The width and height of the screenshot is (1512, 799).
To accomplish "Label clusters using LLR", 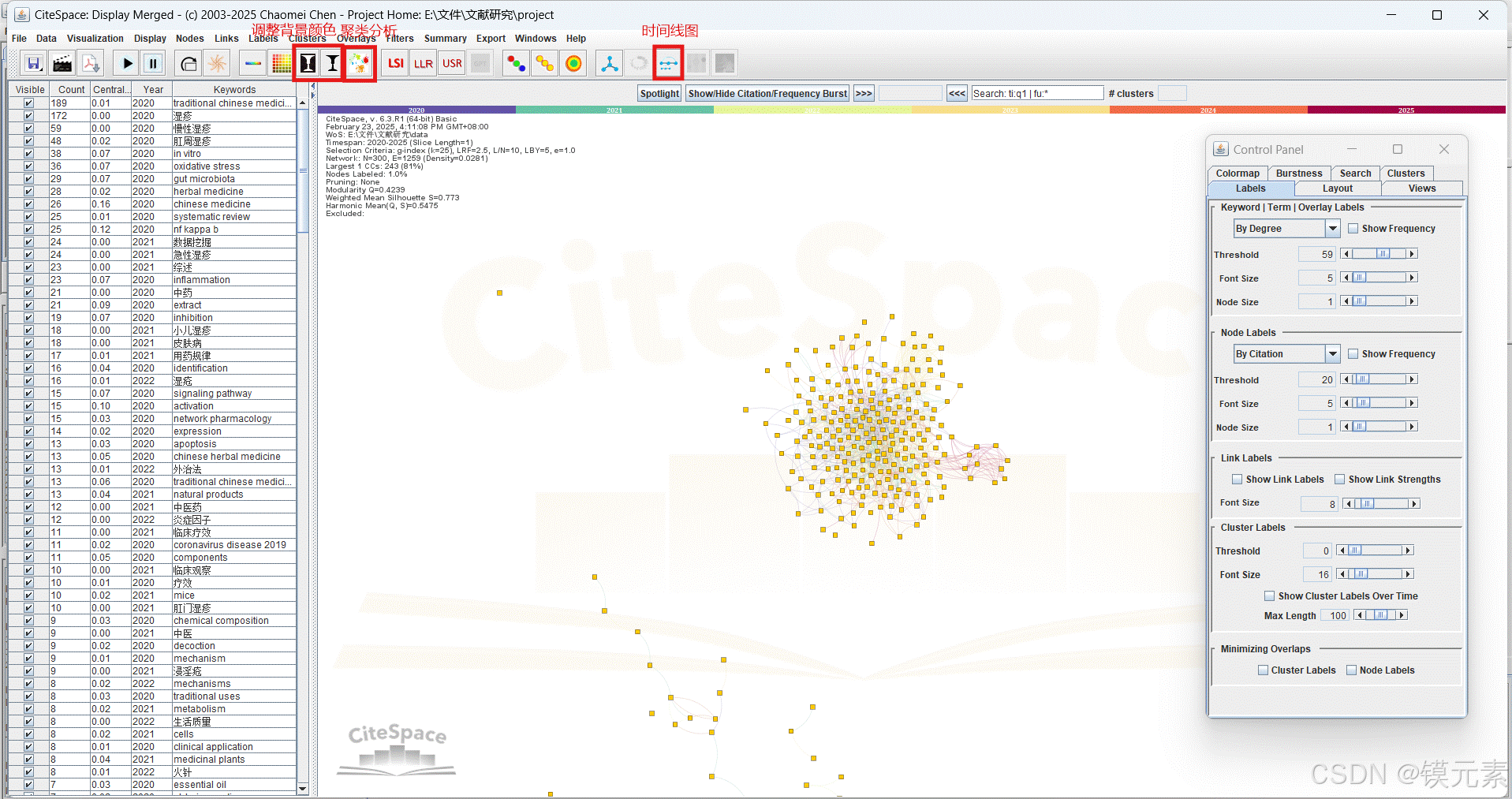I will [424, 64].
